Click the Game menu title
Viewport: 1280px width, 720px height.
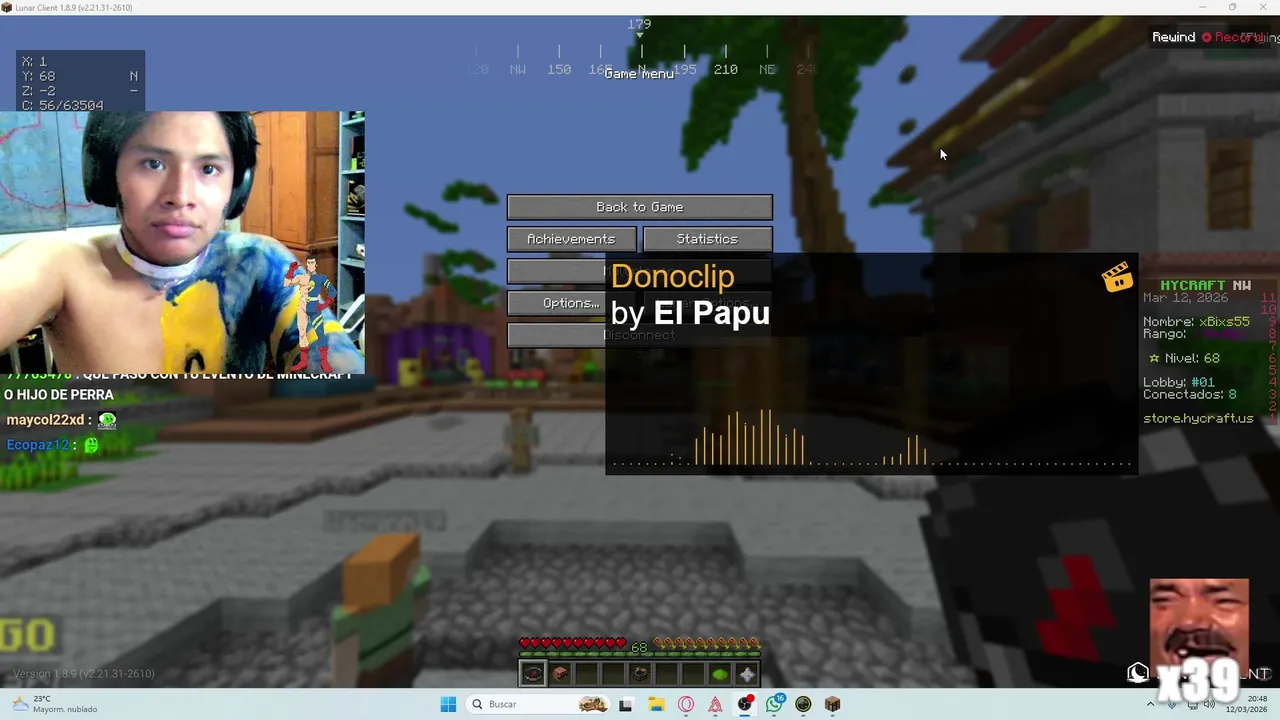(639, 74)
